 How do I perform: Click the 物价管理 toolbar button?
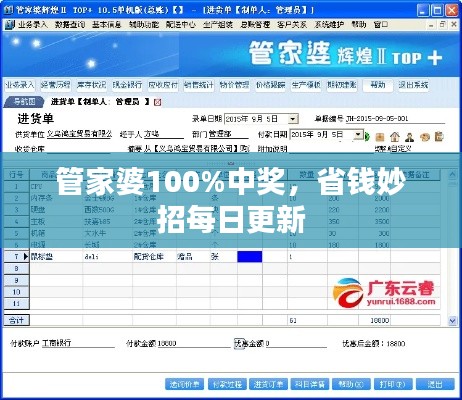[234, 85]
